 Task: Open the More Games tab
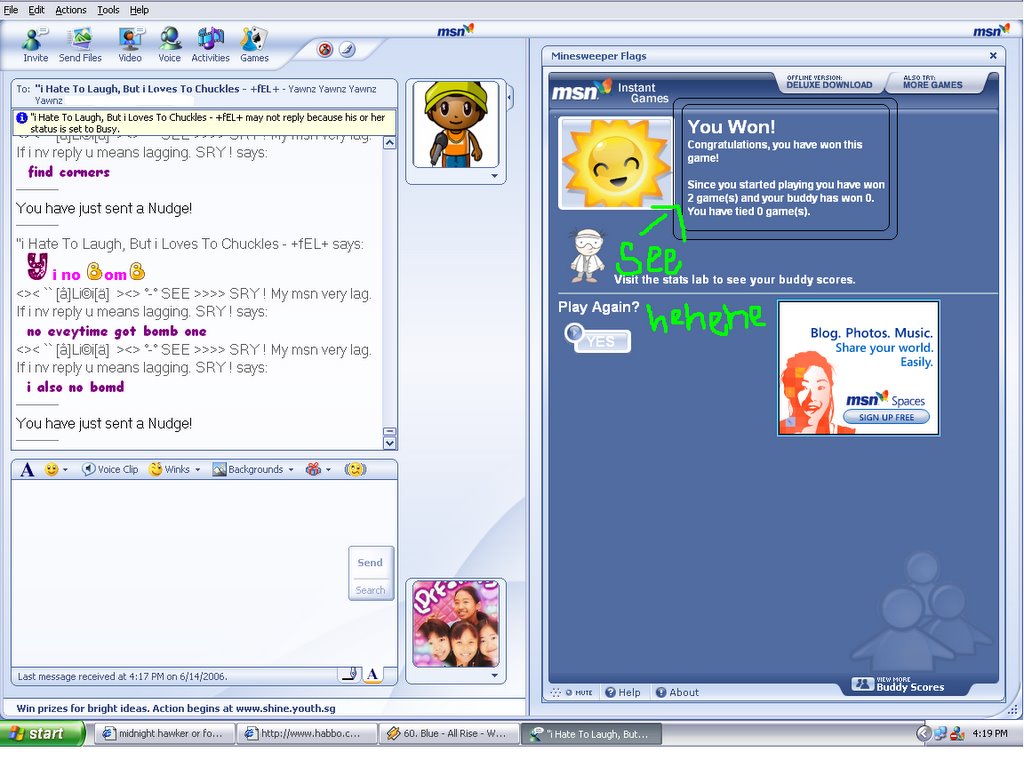click(x=933, y=82)
